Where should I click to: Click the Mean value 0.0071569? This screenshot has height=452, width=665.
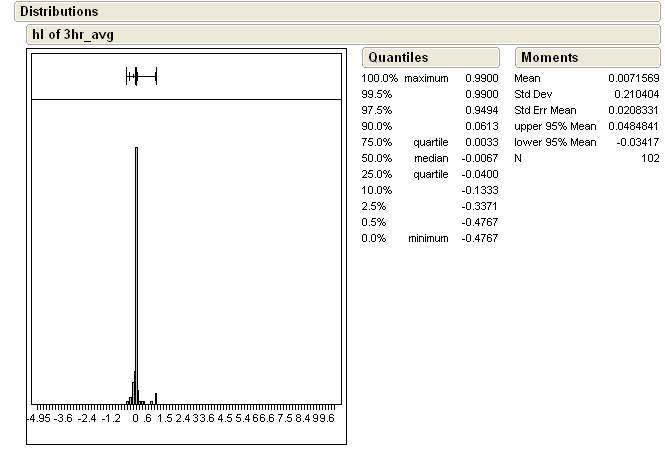click(x=633, y=78)
